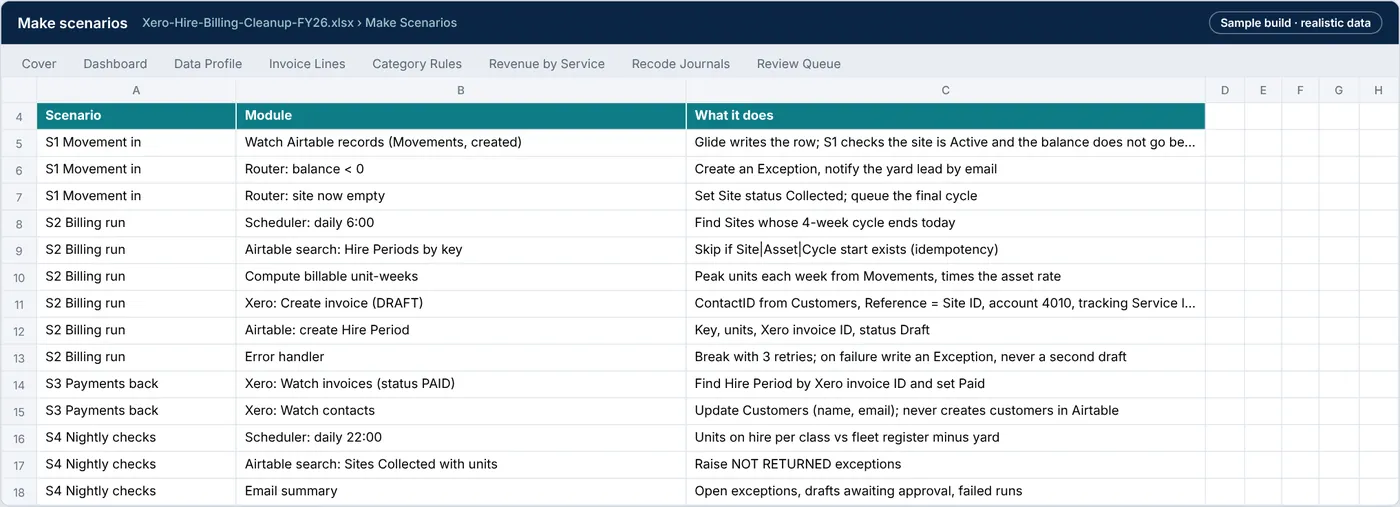1400x507 pixels.
Task: Switch to Recode Journals tab
Action: click(681, 63)
